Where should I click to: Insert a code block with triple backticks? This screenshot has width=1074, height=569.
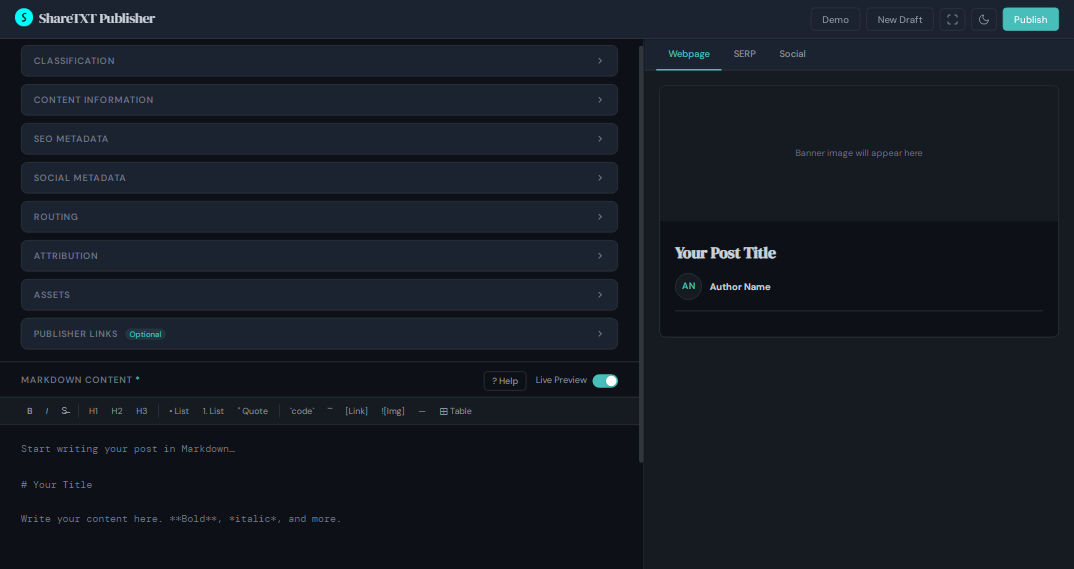[x=330, y=411]
